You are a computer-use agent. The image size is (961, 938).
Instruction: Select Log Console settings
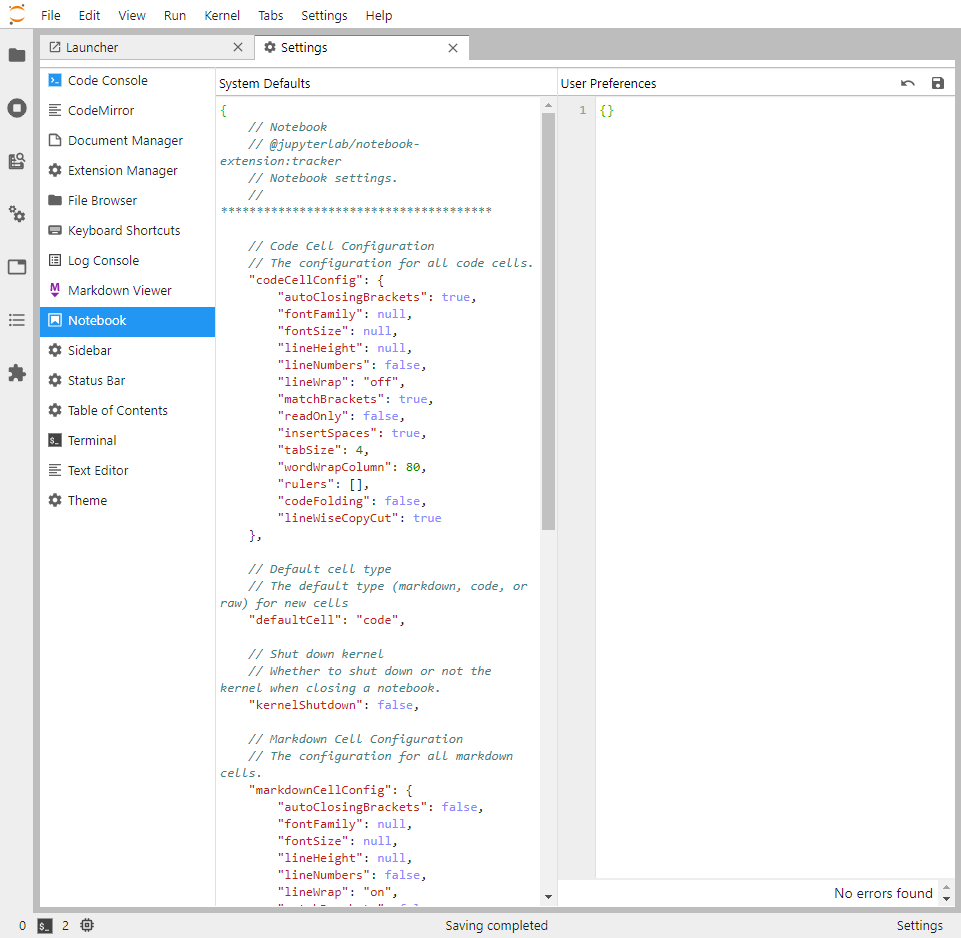pos(127,261)
